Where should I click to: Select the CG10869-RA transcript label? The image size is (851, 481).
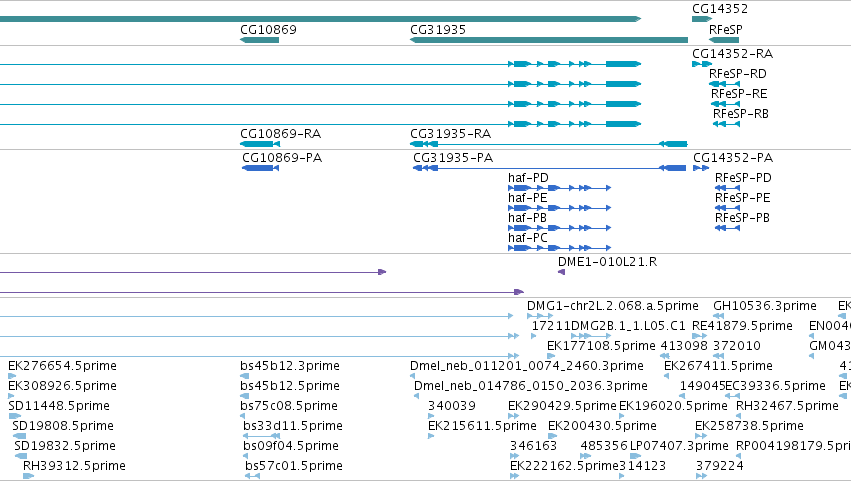click(x=281, y=134)
